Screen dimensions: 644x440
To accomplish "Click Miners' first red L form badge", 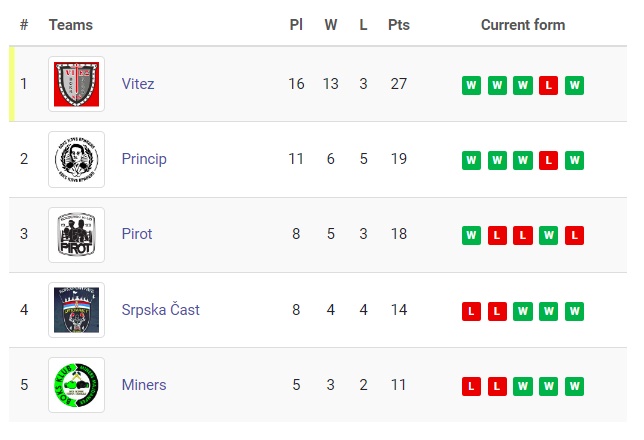I will pos(472,386).
